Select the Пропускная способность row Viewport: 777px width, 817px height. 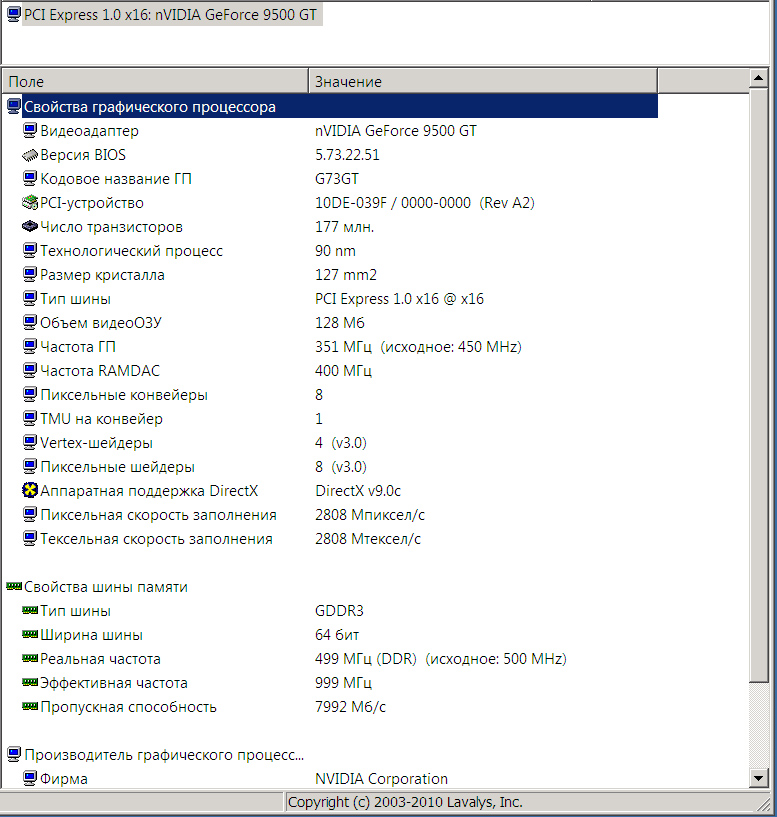pos(128,707)
